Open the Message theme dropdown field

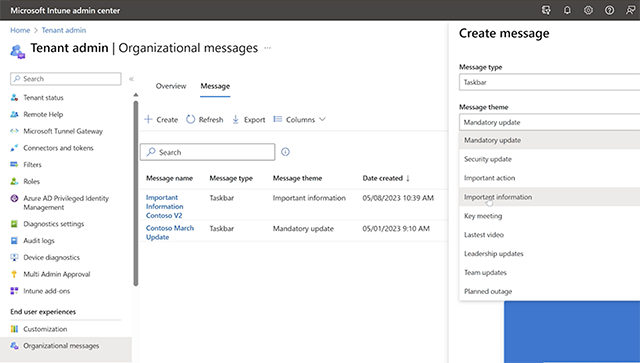[x=549, y=122]
